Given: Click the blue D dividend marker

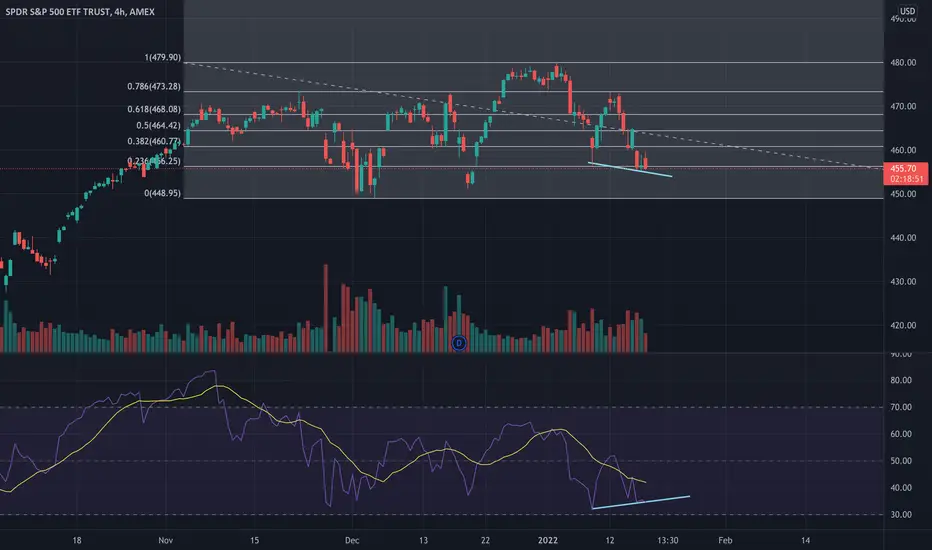Looking at the screenshot, I should [x=459, y=343].
